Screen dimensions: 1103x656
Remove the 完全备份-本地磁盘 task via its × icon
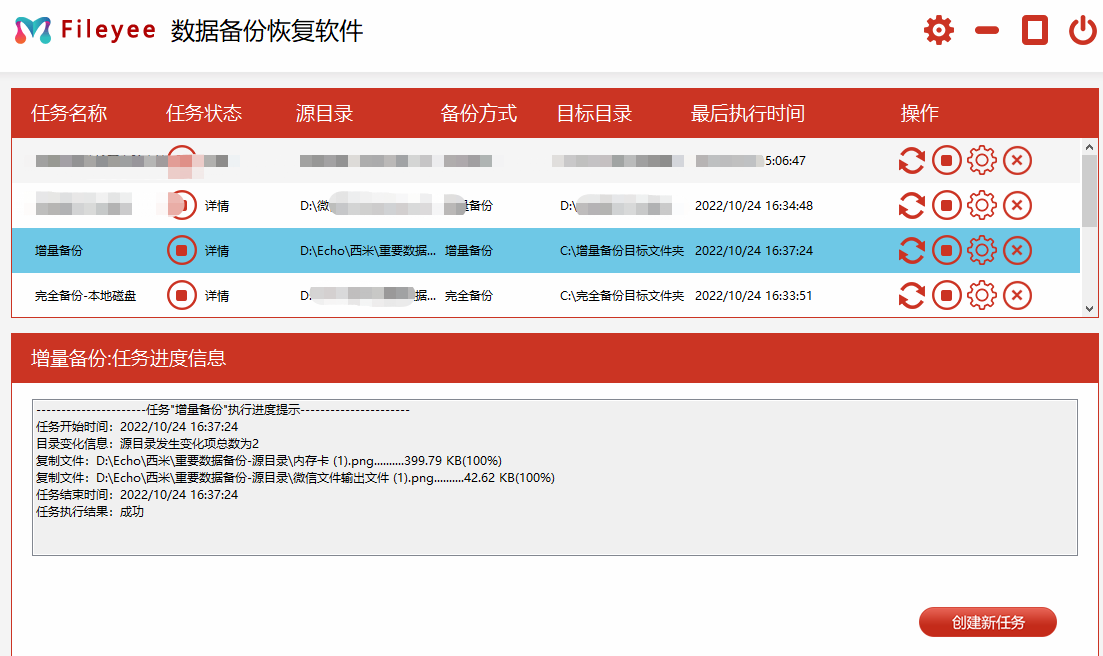click(1017, 295)
